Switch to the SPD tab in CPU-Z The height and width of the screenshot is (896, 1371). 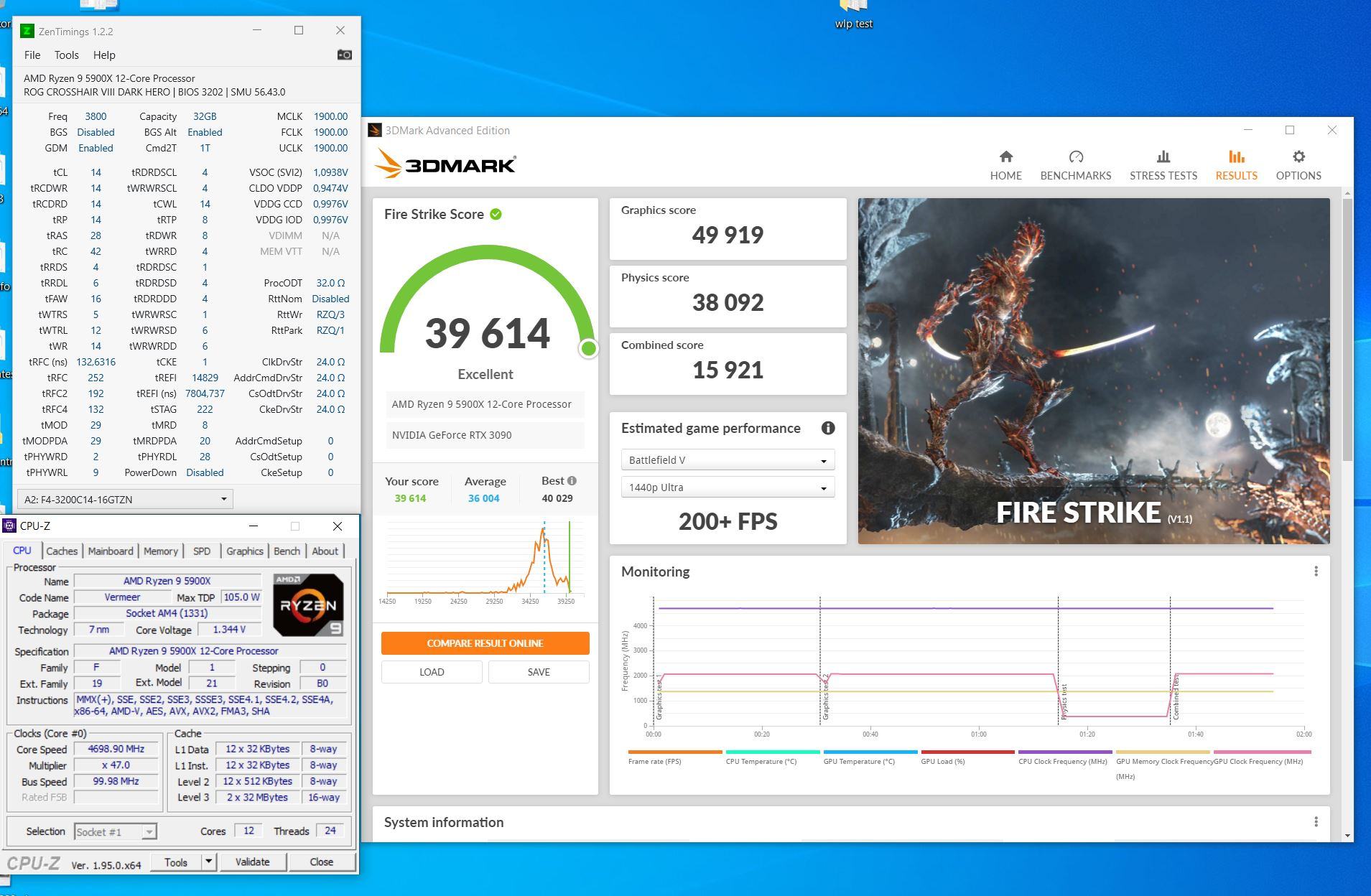202,551
